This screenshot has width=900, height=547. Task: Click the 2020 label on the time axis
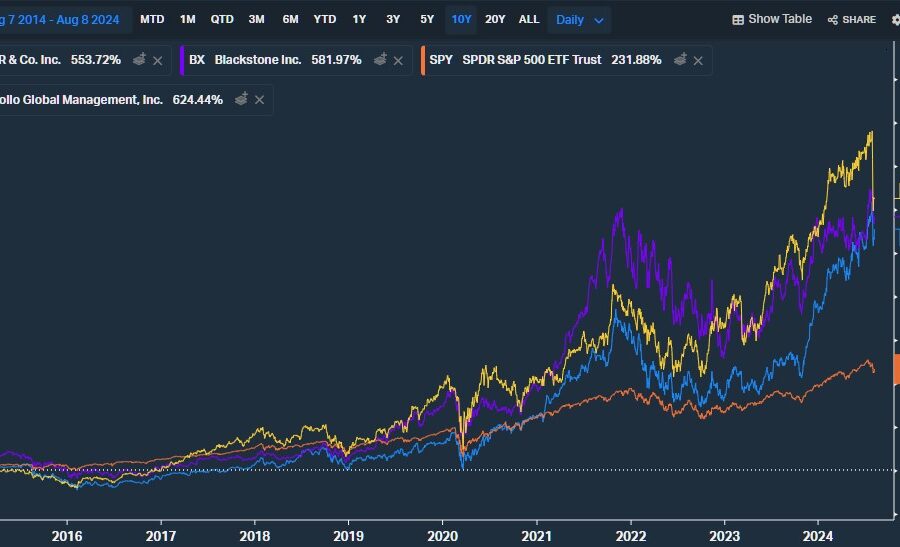point(443,537)
